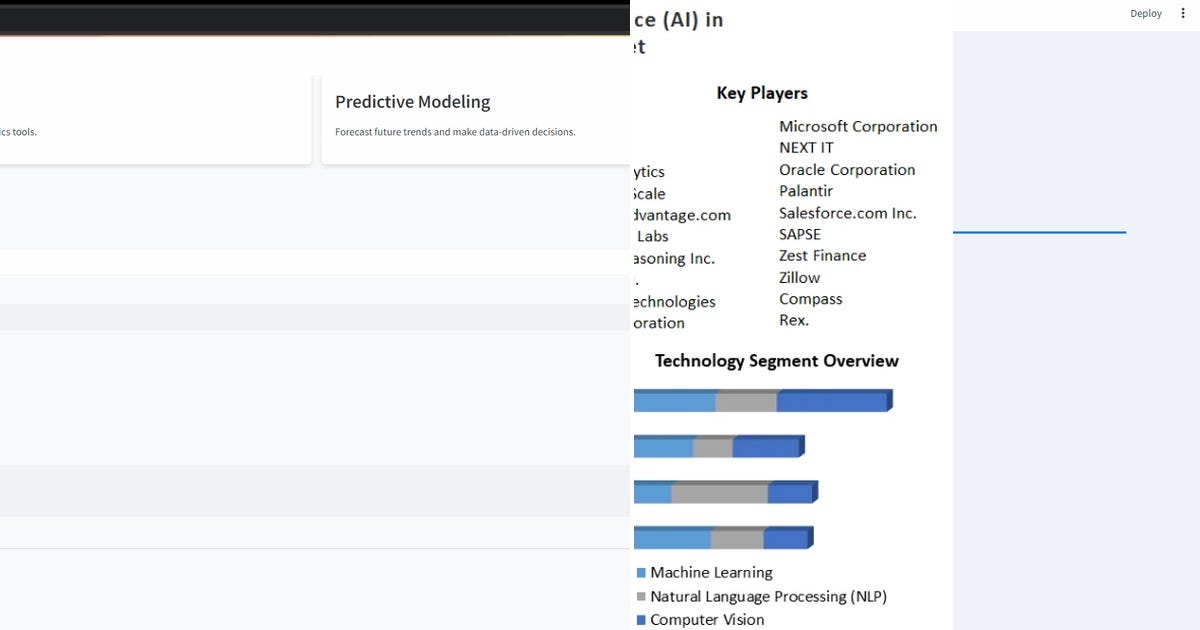Select the Computer Vision legend marker

pyautogui.click(x=641, y=619)
